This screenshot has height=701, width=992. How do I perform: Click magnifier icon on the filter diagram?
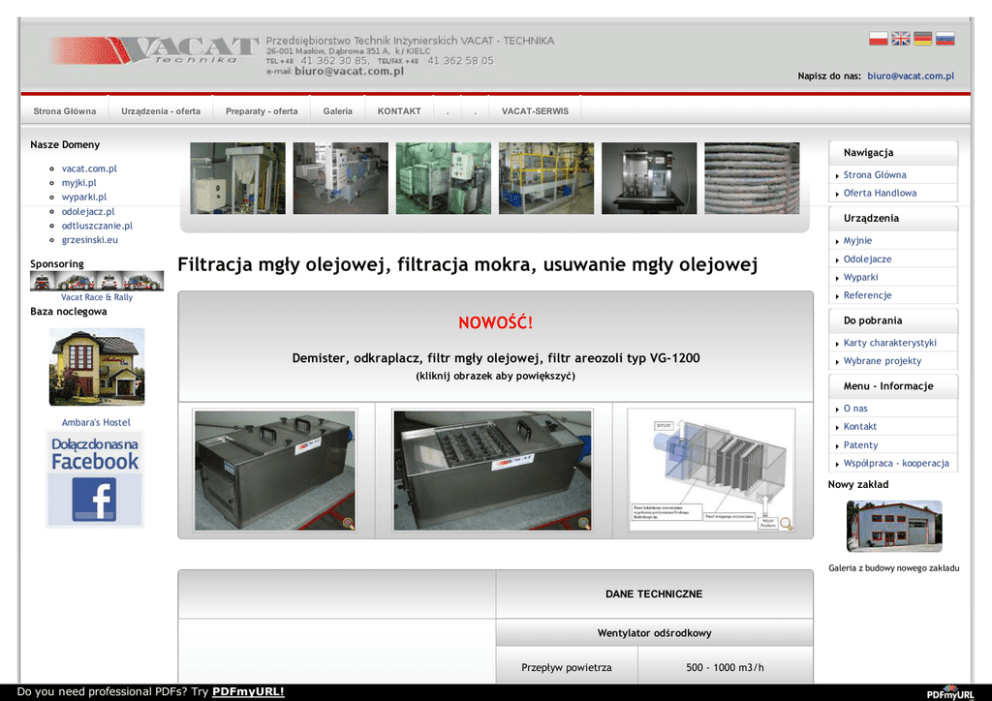point(786,523)
